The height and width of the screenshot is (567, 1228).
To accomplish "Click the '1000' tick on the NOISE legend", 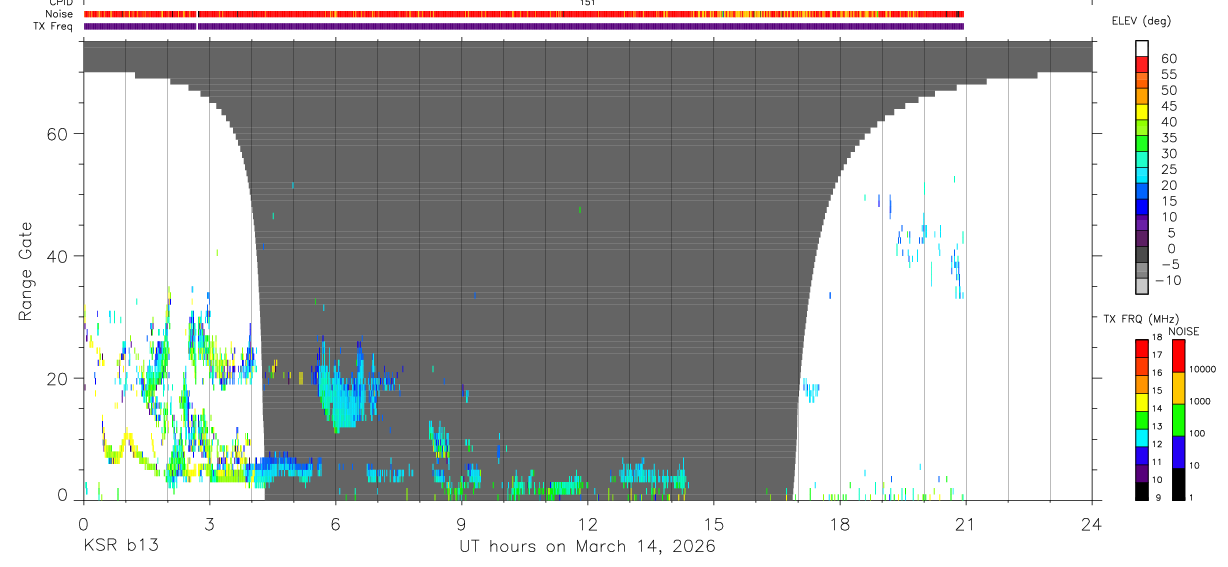I will click(x=1202, y=401).
